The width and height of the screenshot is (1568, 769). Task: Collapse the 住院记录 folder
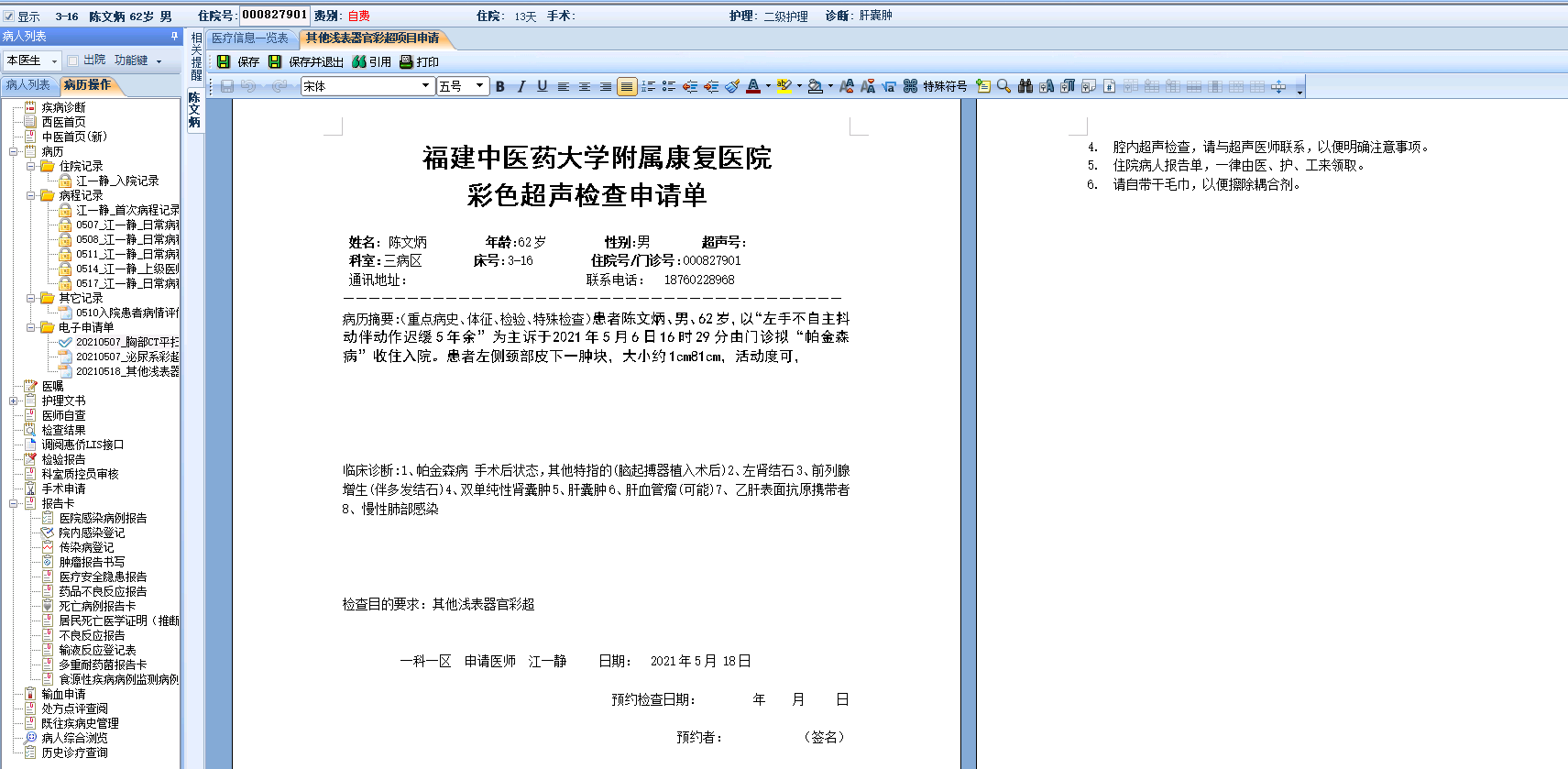(30, 166)
